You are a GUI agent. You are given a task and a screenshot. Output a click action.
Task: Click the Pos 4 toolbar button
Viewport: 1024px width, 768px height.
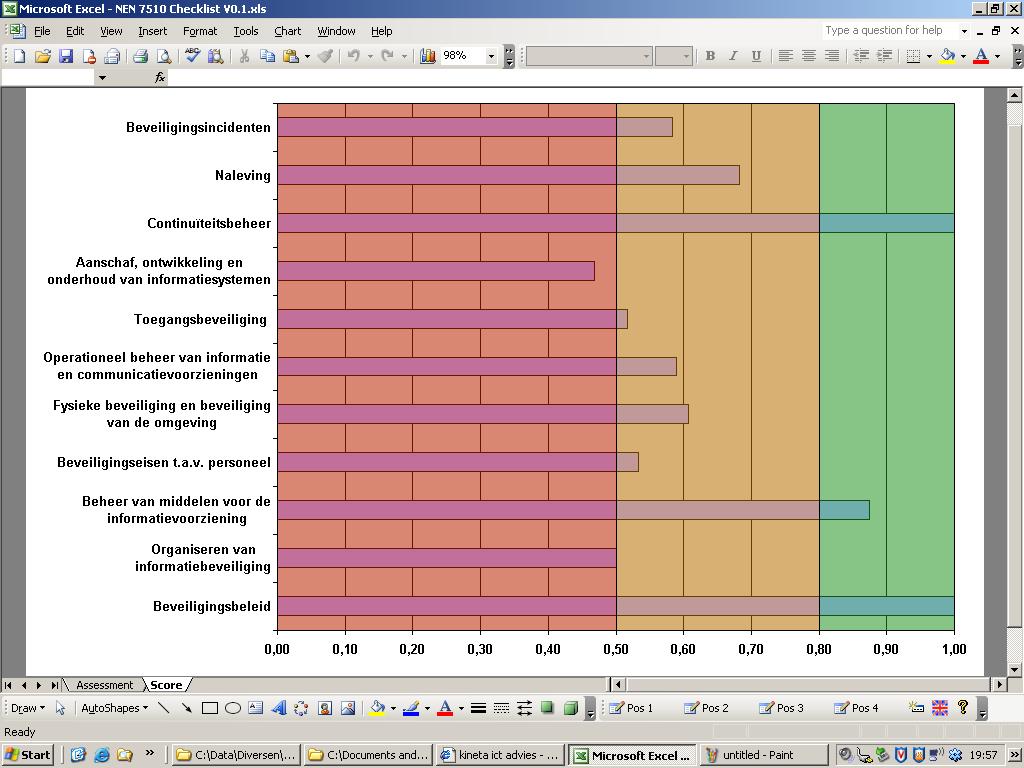(856, 708)
